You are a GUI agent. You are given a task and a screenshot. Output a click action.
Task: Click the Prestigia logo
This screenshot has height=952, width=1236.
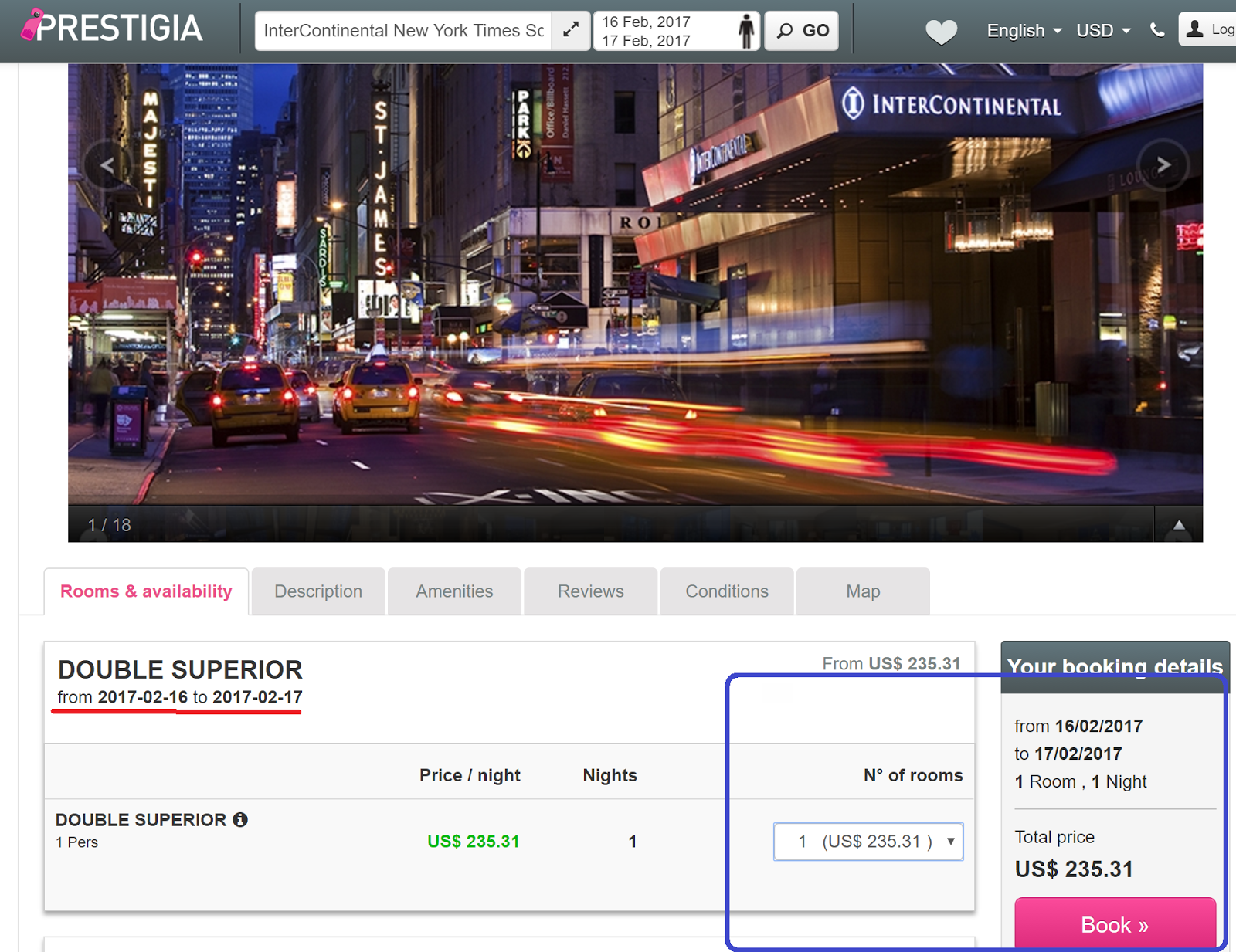tap(112, 28)
